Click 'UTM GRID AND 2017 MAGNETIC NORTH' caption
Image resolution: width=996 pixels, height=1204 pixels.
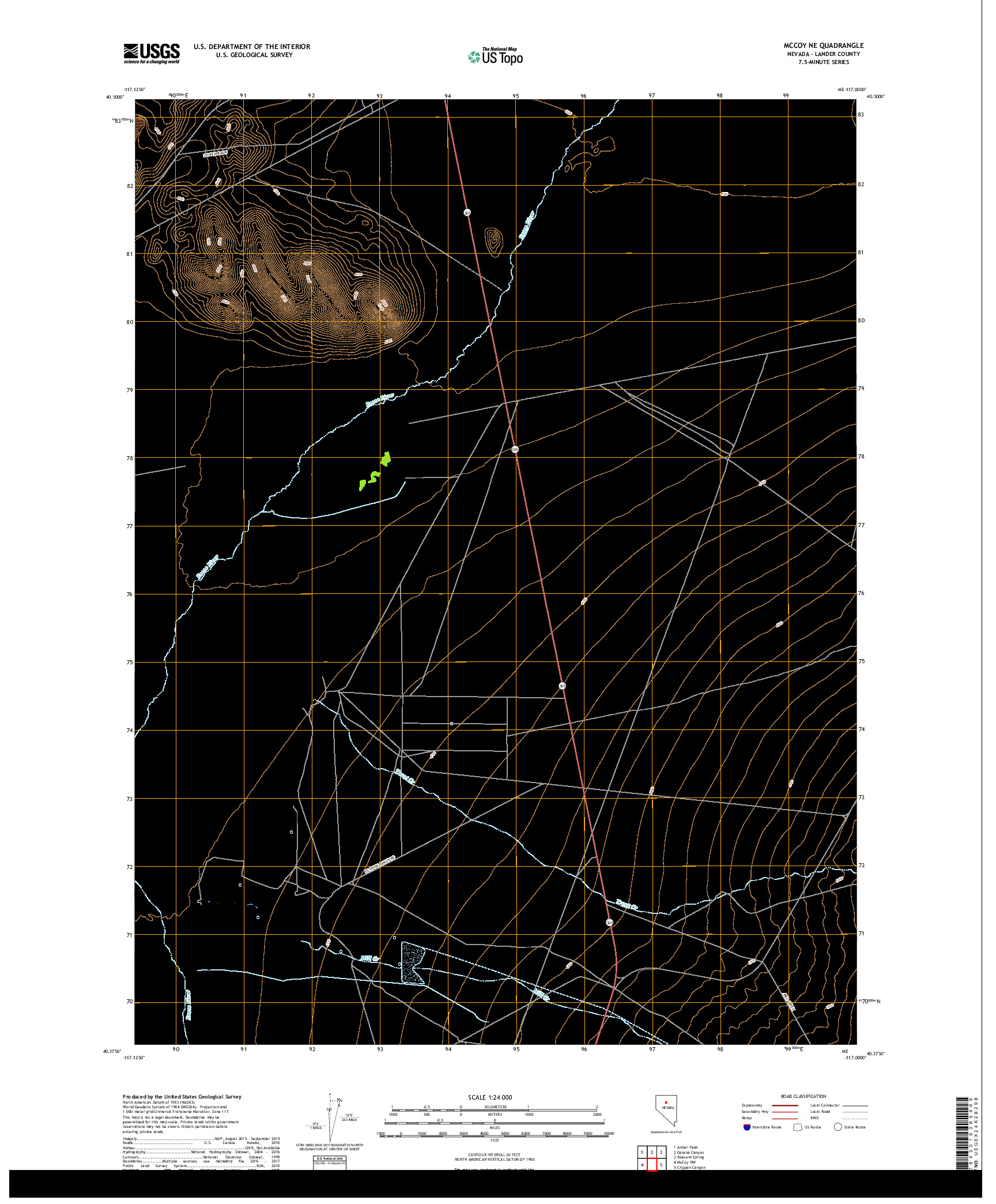coord(330,1145)
